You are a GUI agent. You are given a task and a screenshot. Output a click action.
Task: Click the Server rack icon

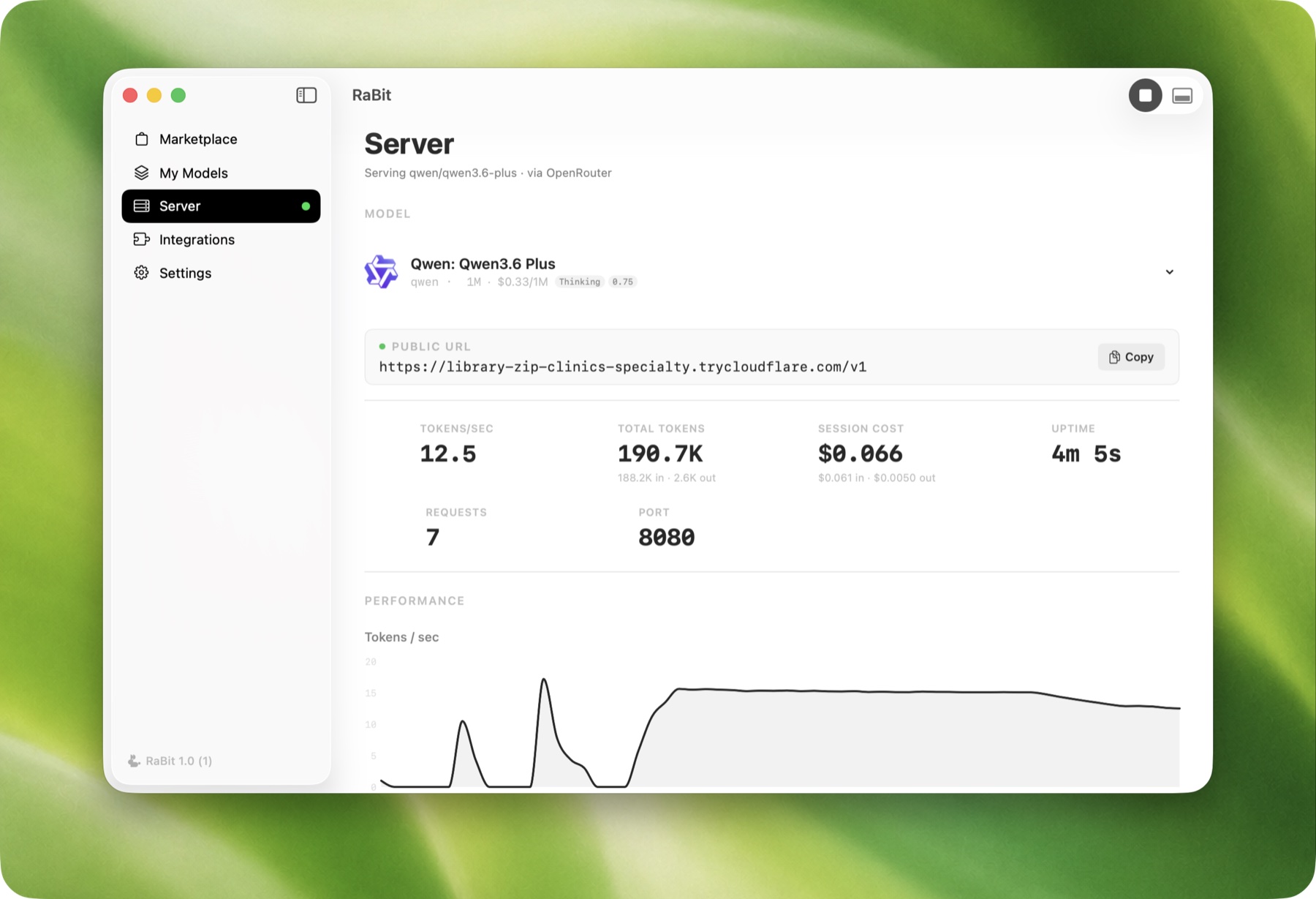142,206
